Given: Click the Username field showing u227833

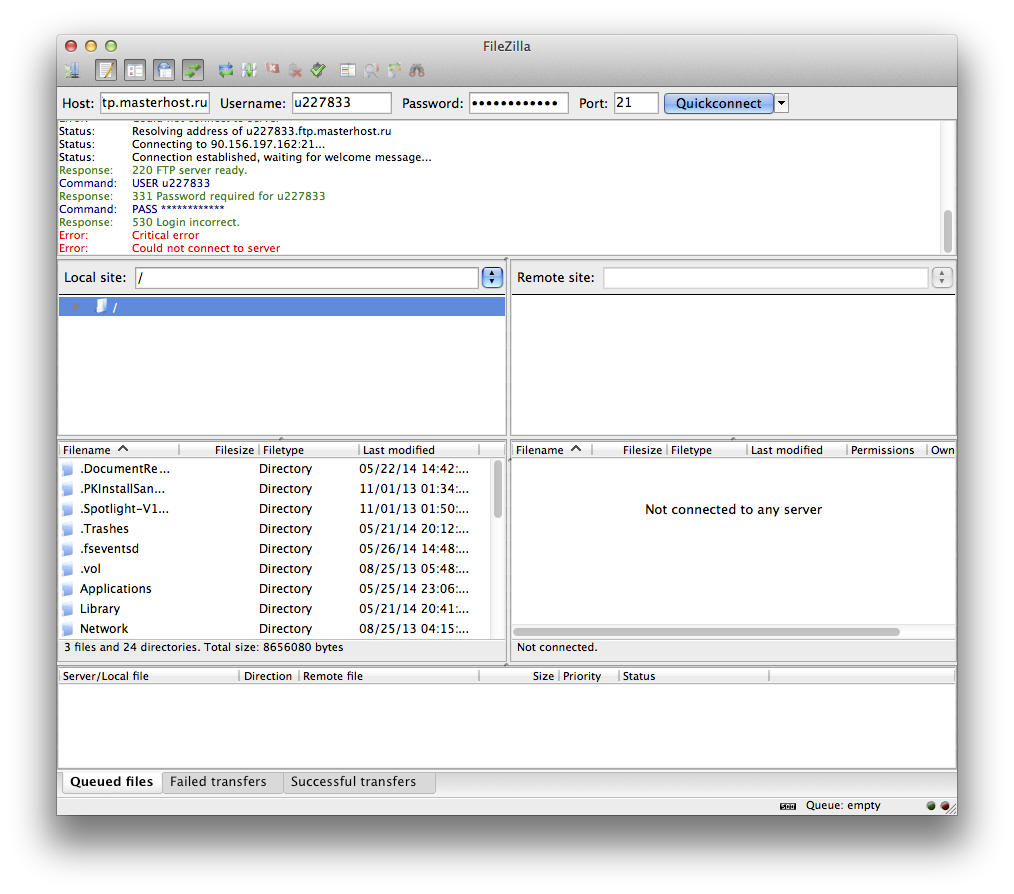Looking at the screenshot, I should point(341,103).
